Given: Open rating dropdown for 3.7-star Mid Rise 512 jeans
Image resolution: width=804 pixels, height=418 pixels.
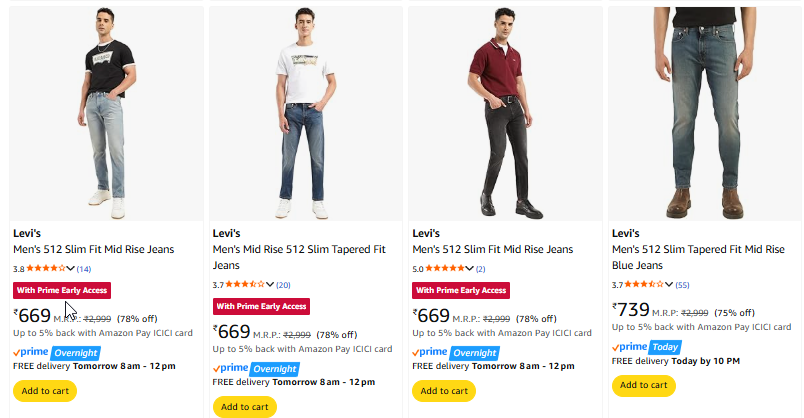Looking at the screenshot, I should coord(269,285).
